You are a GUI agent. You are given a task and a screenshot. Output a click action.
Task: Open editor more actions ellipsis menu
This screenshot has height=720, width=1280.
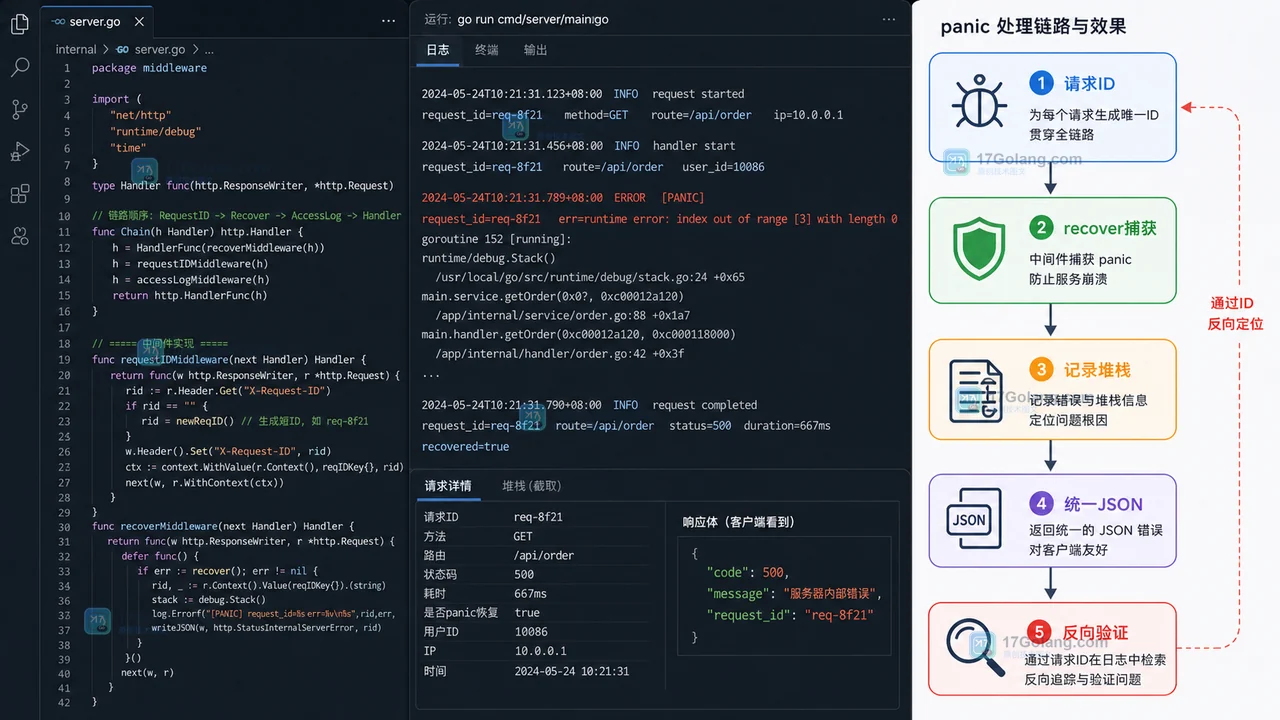(388, 20)
